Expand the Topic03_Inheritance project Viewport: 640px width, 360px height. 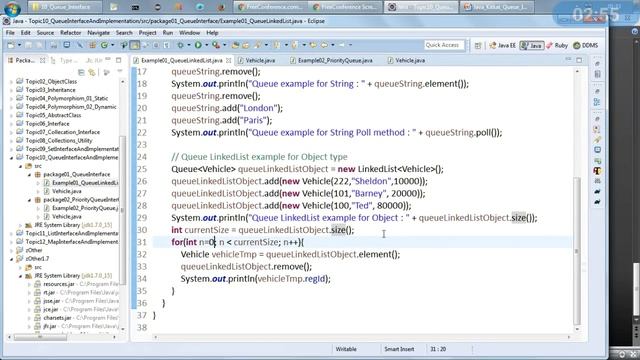click(11, 90)
